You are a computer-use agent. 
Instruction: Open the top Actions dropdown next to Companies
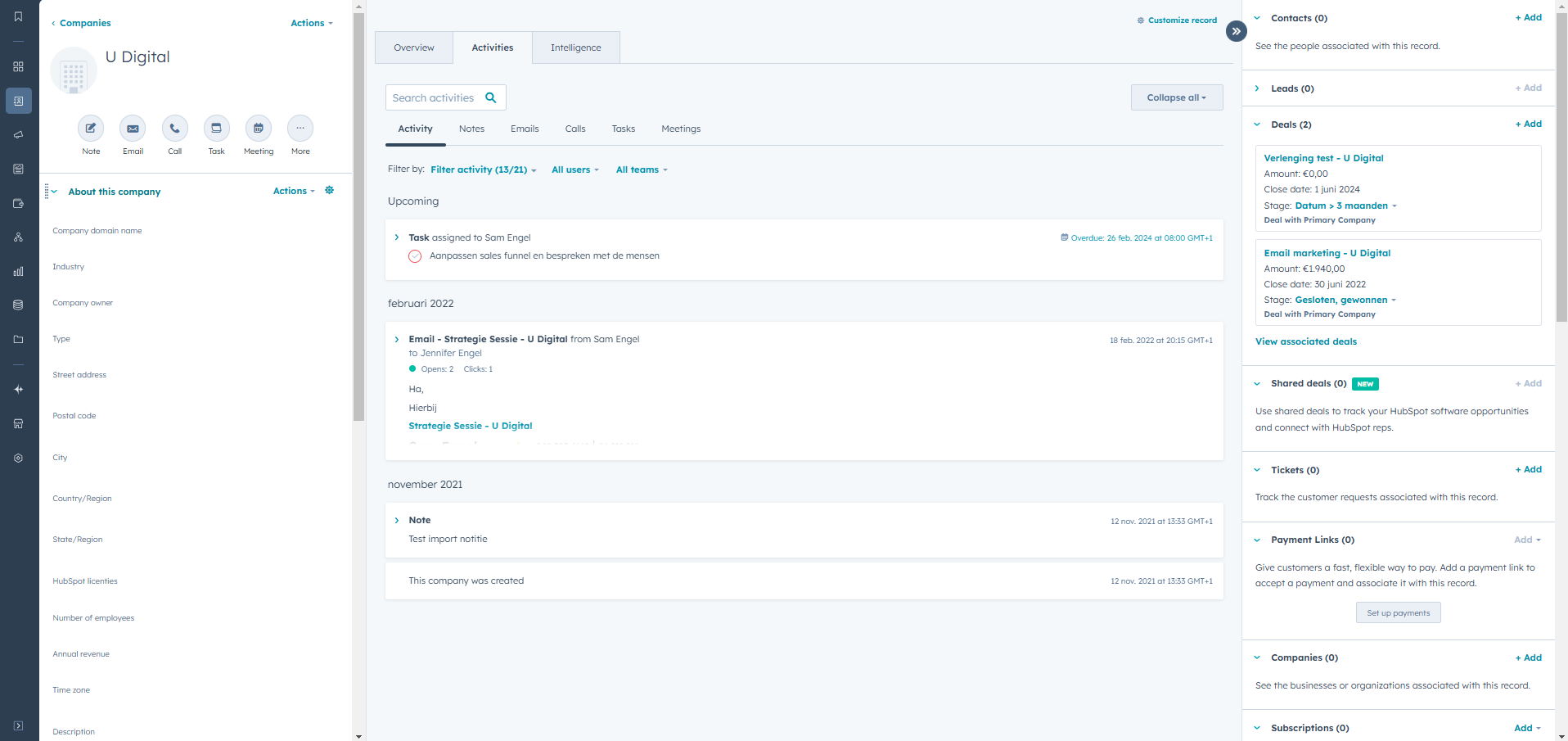(x=312, y=23)
